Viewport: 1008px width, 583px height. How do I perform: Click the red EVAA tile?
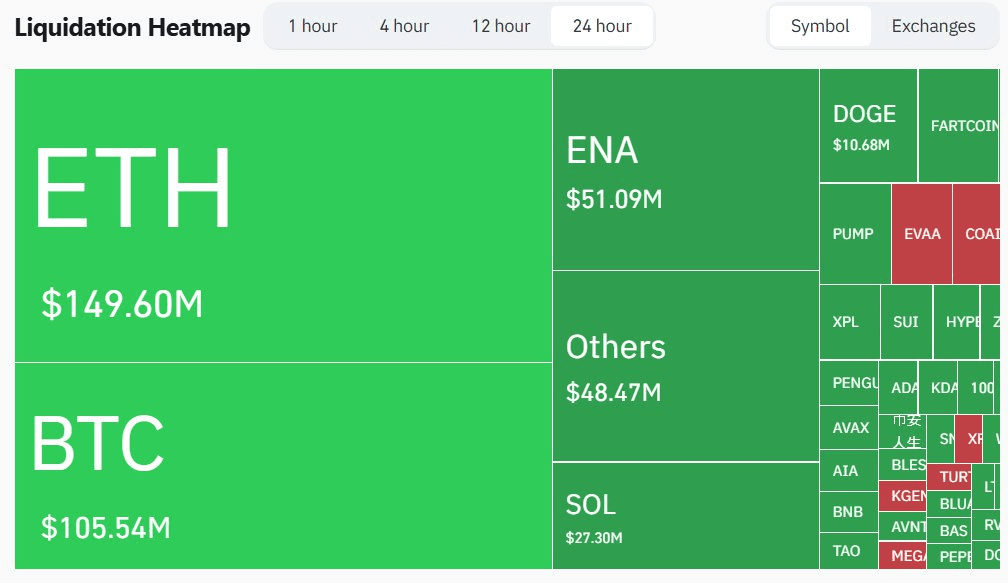click(x=922, y=234)
